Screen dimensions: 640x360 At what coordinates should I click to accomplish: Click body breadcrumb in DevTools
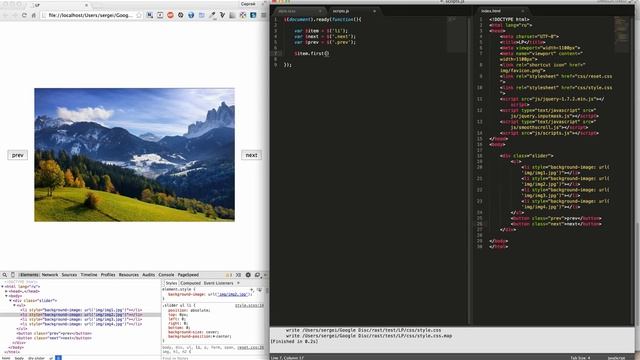click(19, 358)
